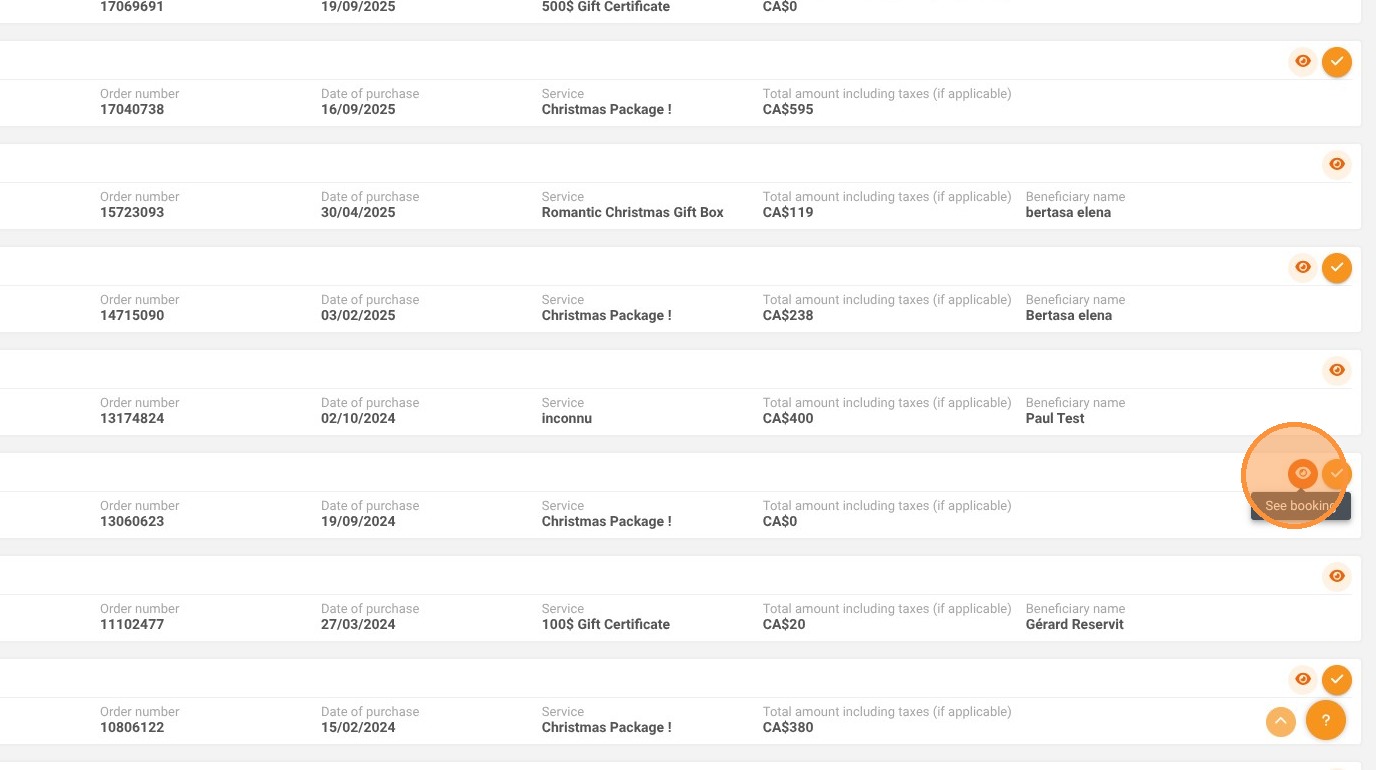
Task: View order 11102477 Gérard Reservit eye icon
Action: tap(1337, 576)
